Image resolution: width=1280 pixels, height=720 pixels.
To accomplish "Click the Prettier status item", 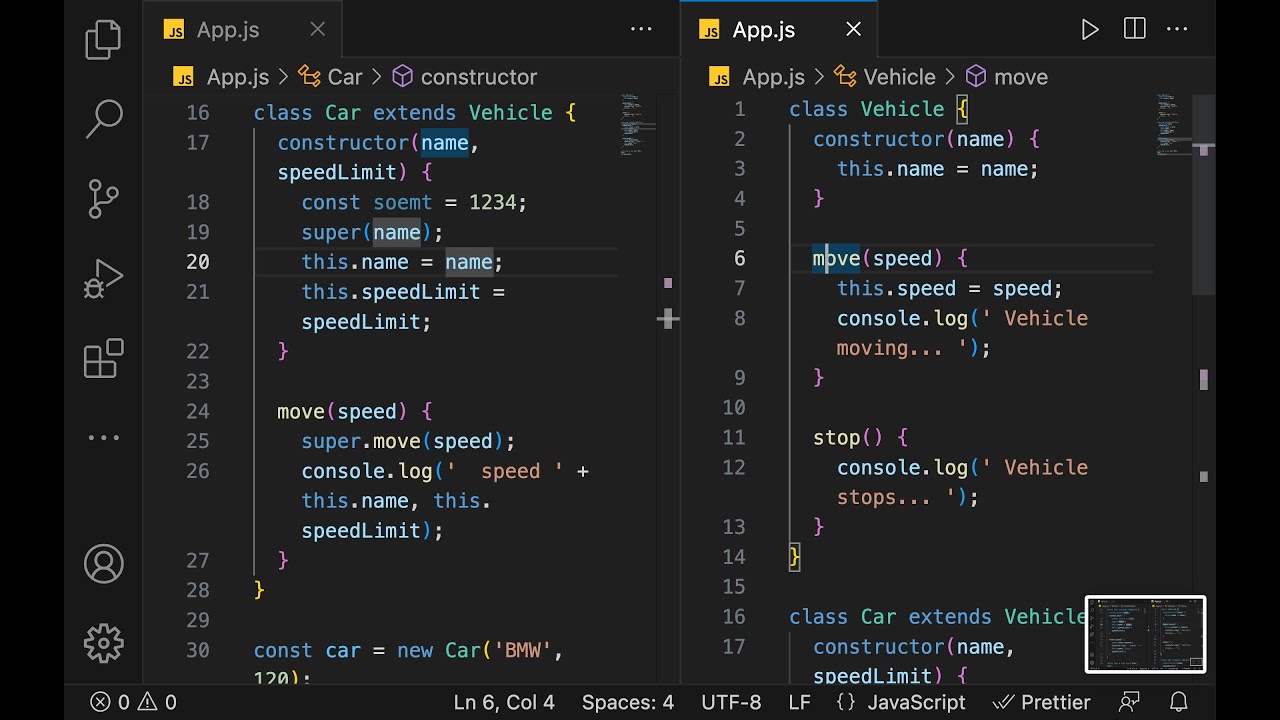I will 1041,702.
